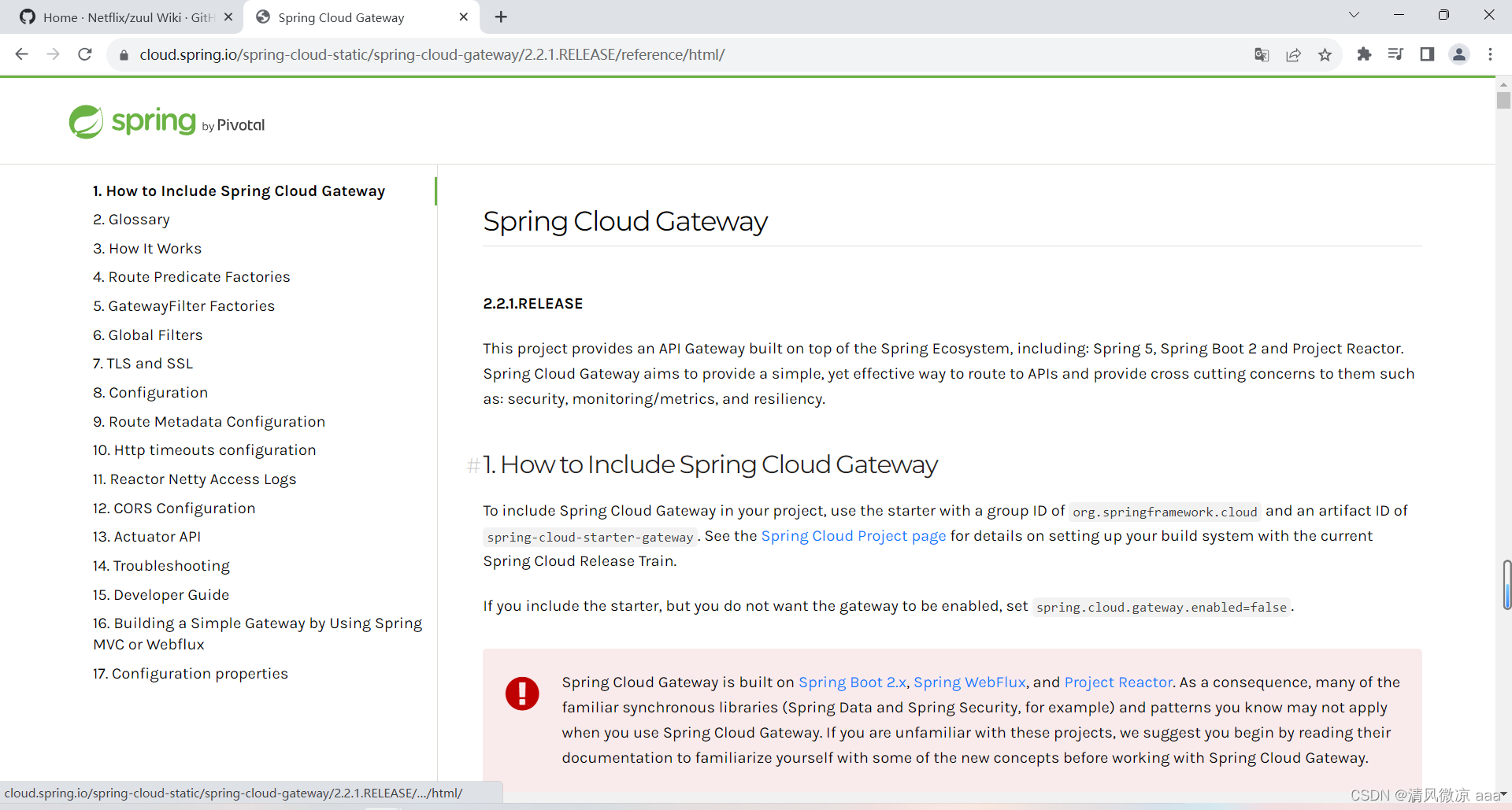Open a new browser tab
The height and width of the screenshot is (810, 1512).
pyautogui.click(x=501, y=17)
